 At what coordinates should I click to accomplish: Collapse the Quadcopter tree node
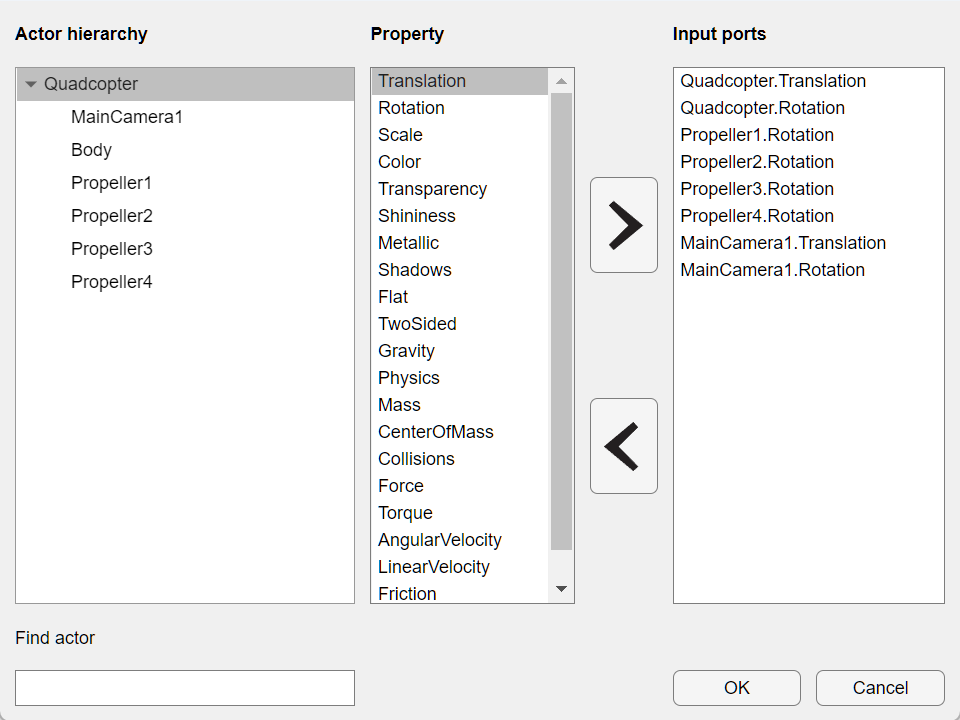pos(31,85)
